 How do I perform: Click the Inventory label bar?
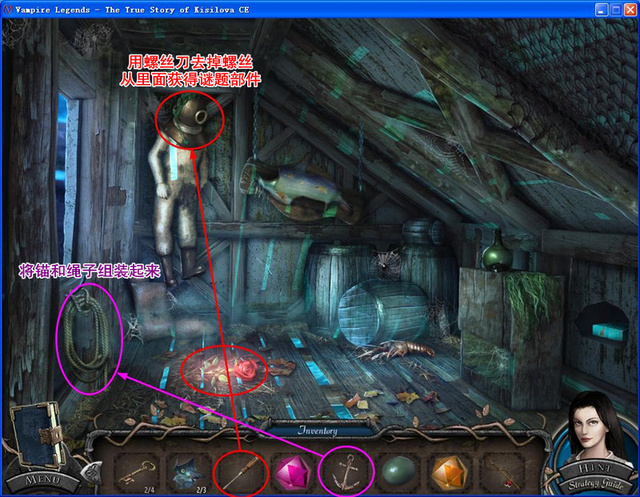pos(318,430)
